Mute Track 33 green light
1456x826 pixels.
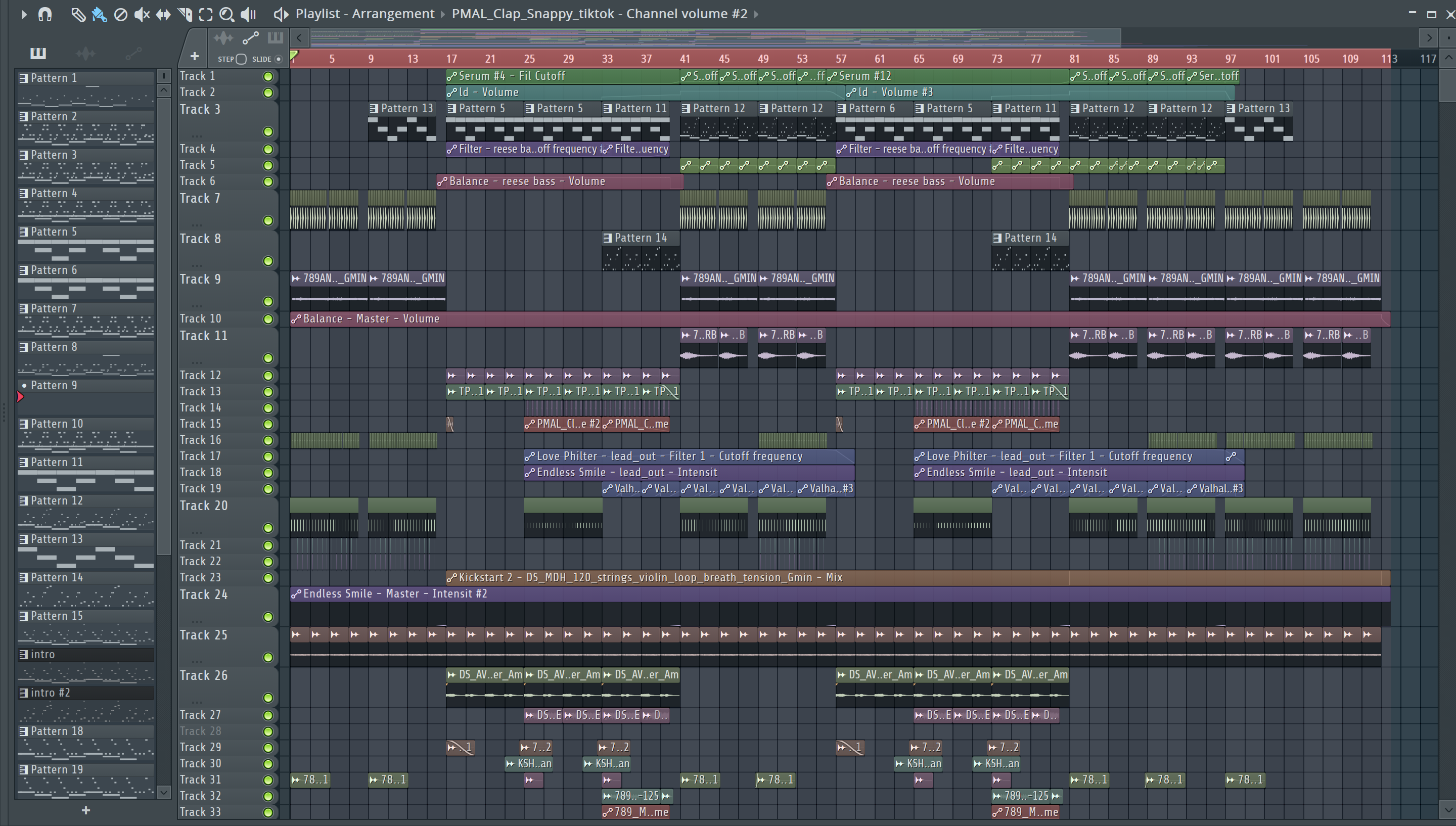[x=268, y=812]
